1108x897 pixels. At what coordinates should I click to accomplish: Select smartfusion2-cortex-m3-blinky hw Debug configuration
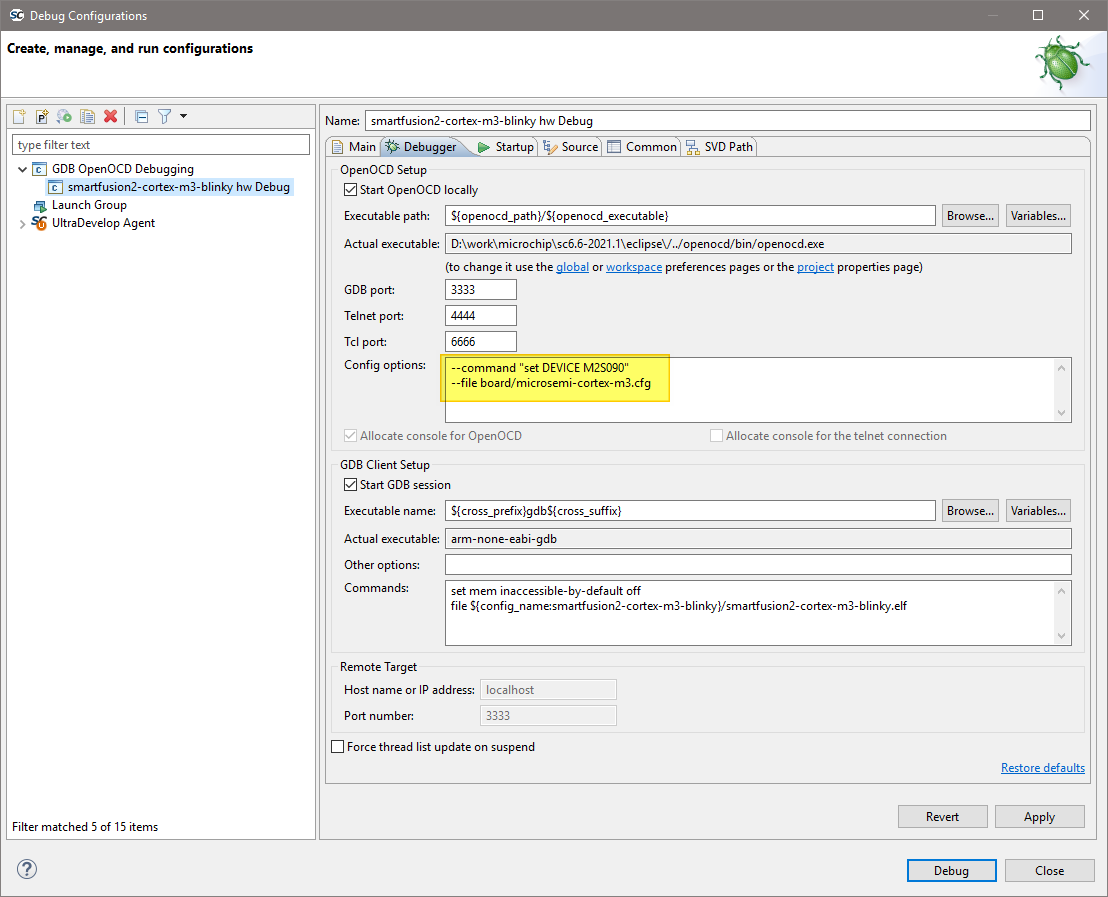170,187
